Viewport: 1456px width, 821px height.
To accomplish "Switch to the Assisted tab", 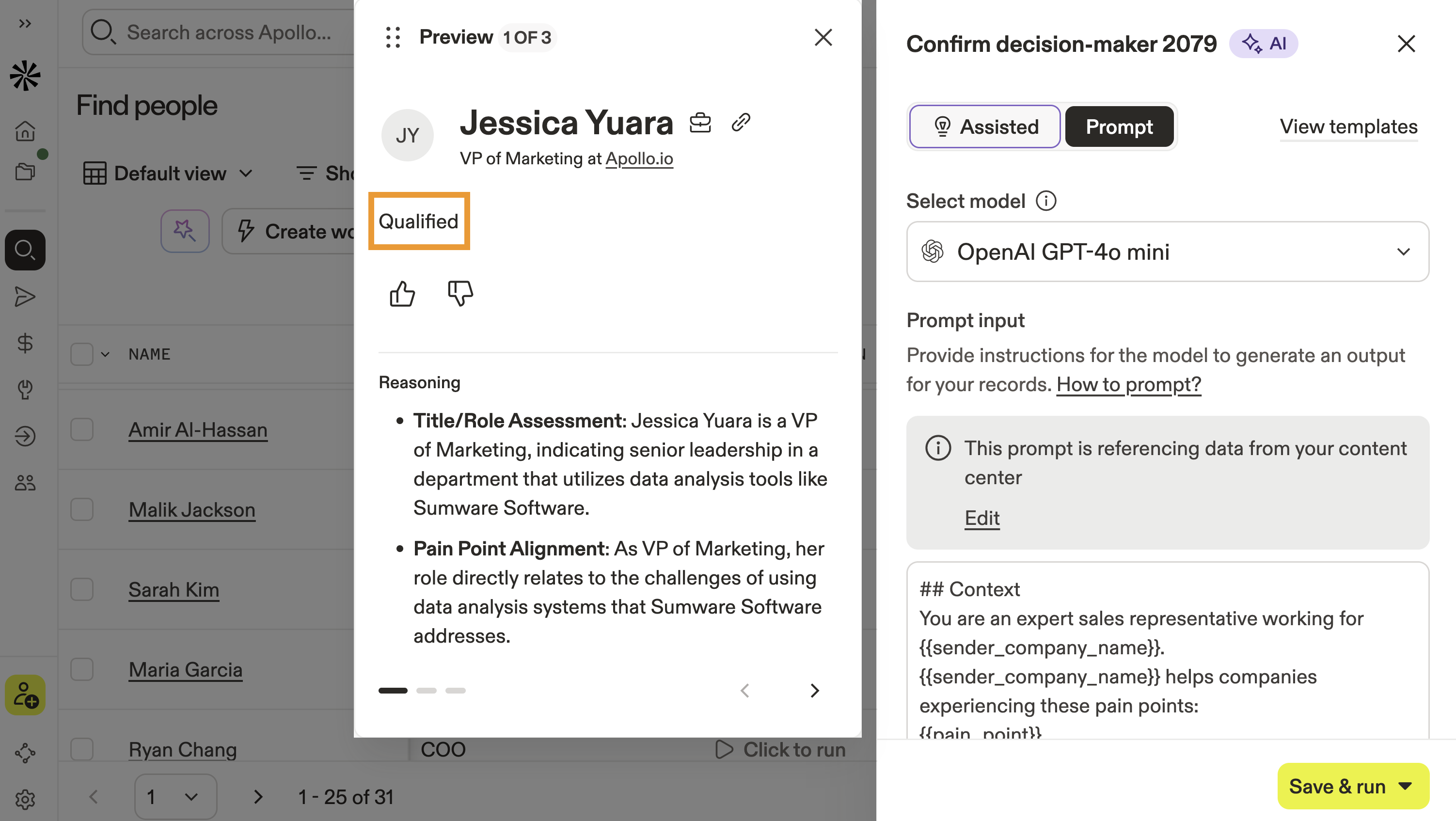I will (984, 126).
